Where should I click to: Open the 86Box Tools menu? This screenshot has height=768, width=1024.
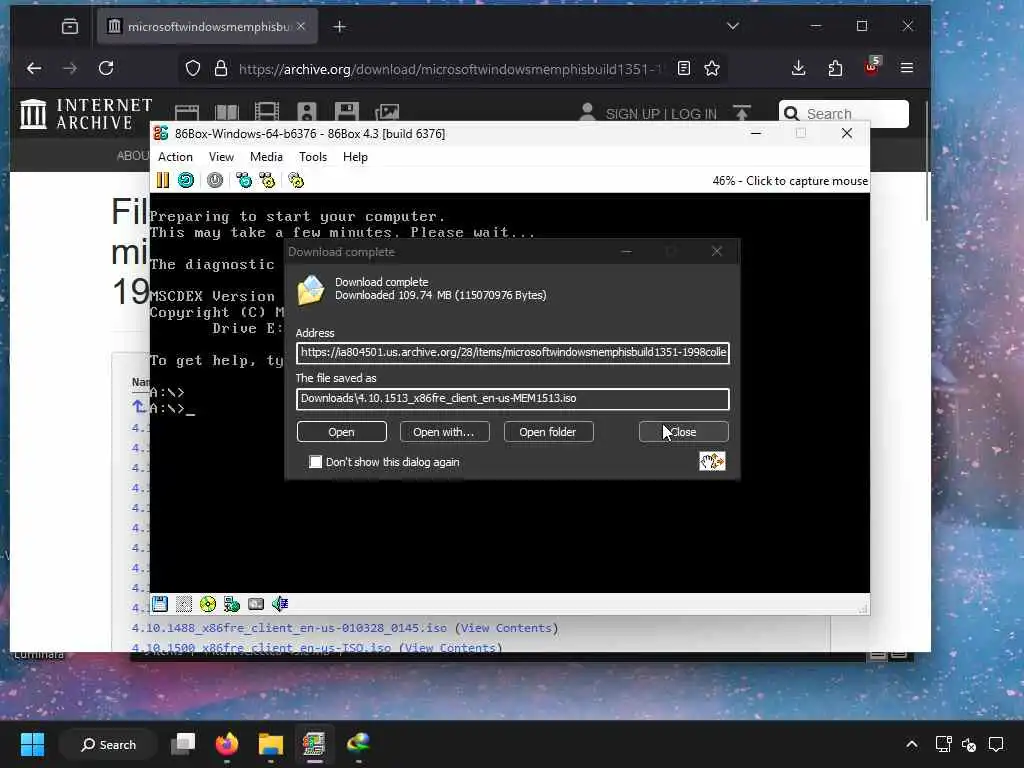pyautogui.click(x=313, y=157)
